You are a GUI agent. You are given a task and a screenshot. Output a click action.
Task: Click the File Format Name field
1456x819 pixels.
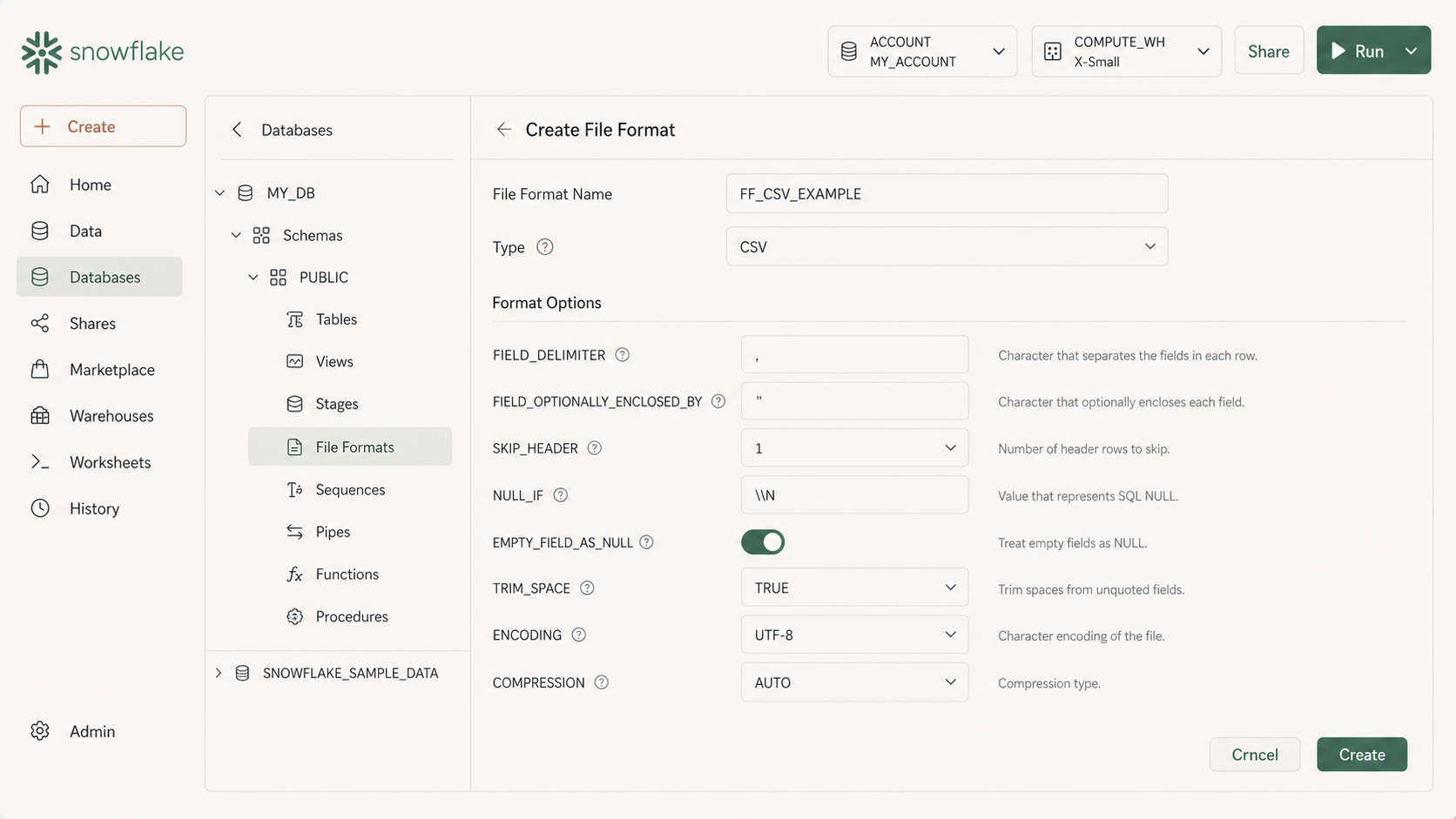point(947,193)
